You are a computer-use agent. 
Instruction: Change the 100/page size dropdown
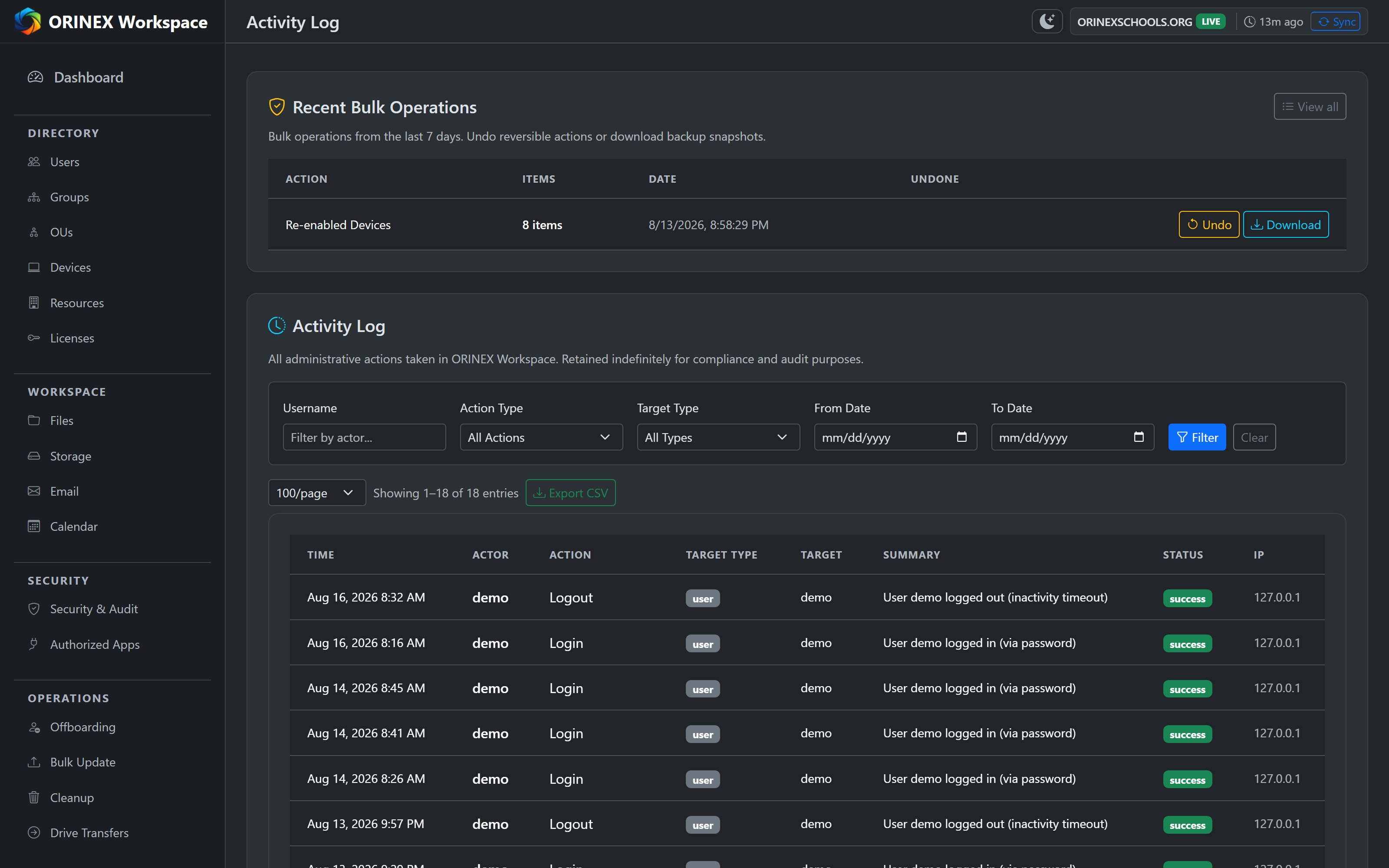click(317, 493)
